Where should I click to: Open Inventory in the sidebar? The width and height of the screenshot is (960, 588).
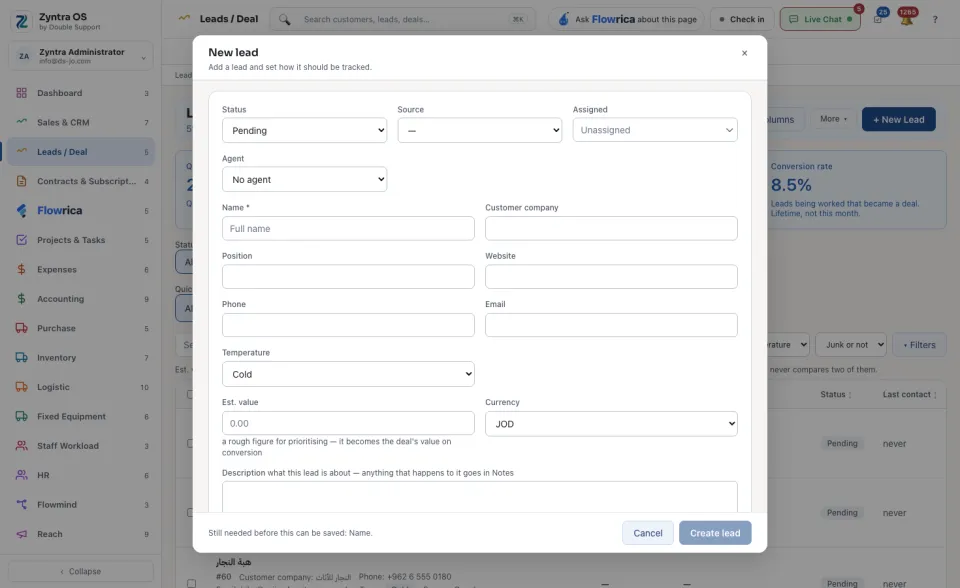[x=81, y=358]
